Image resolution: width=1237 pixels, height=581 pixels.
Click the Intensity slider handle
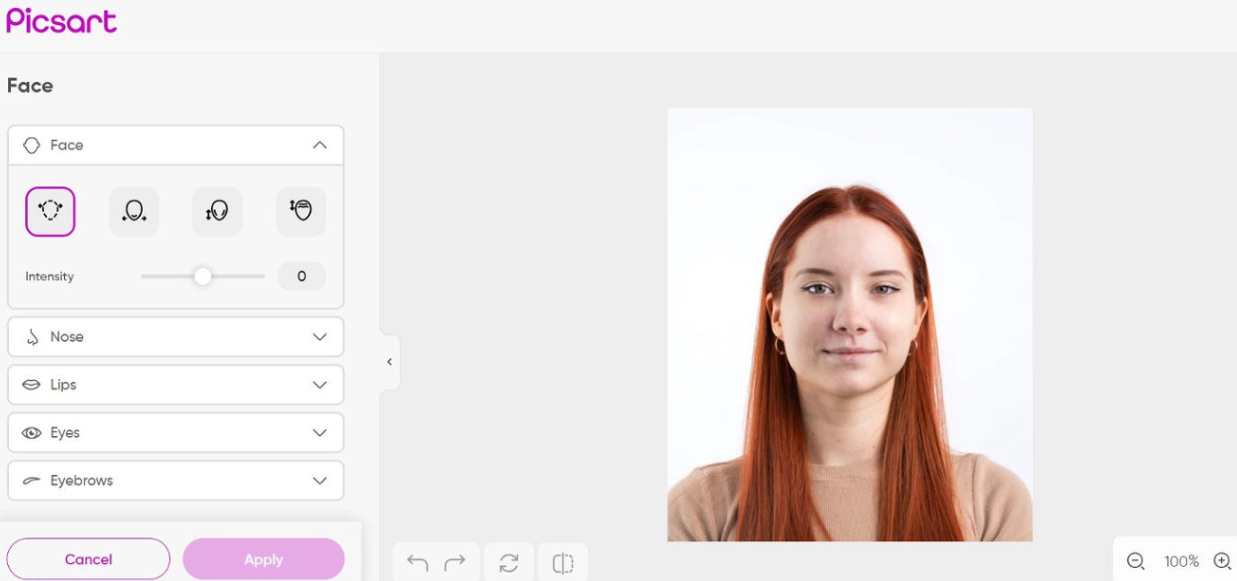(x=203, y=276)
